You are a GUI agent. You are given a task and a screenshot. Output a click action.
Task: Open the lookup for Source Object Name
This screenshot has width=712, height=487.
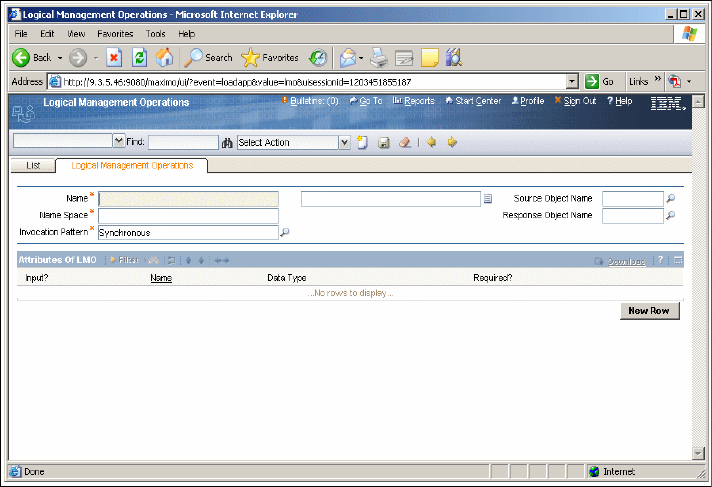pos(670,198)
